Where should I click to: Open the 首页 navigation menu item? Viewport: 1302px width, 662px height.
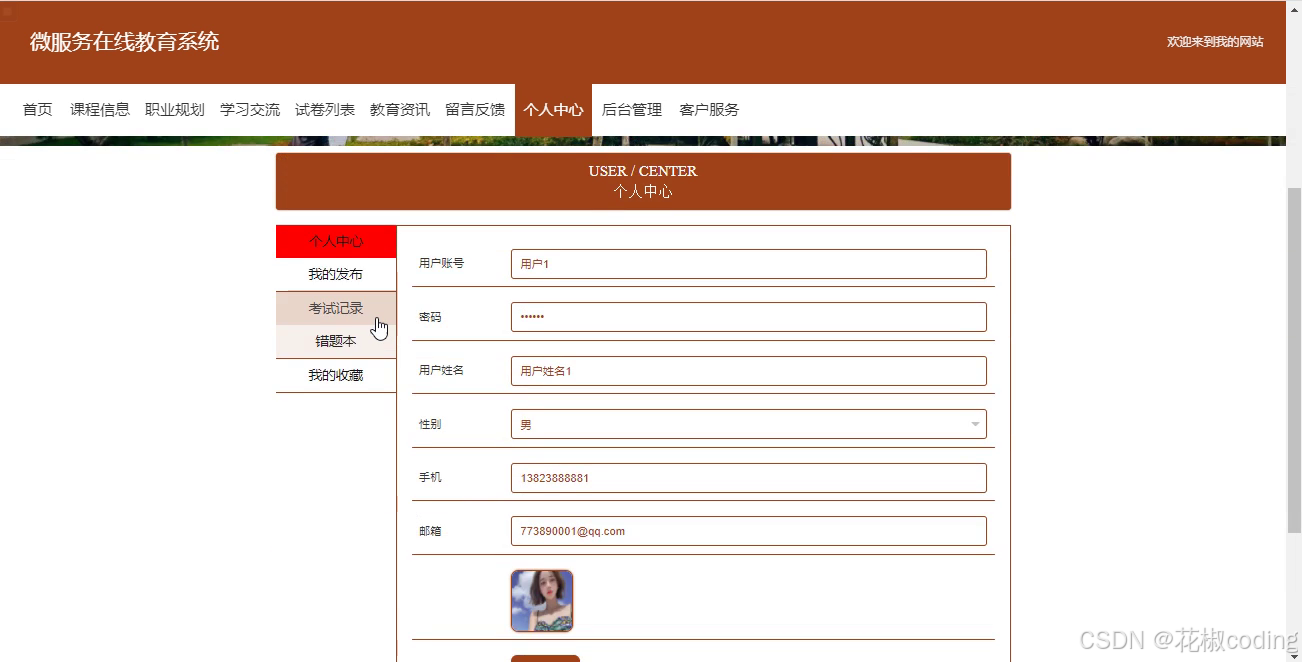[x=36, y=110]
